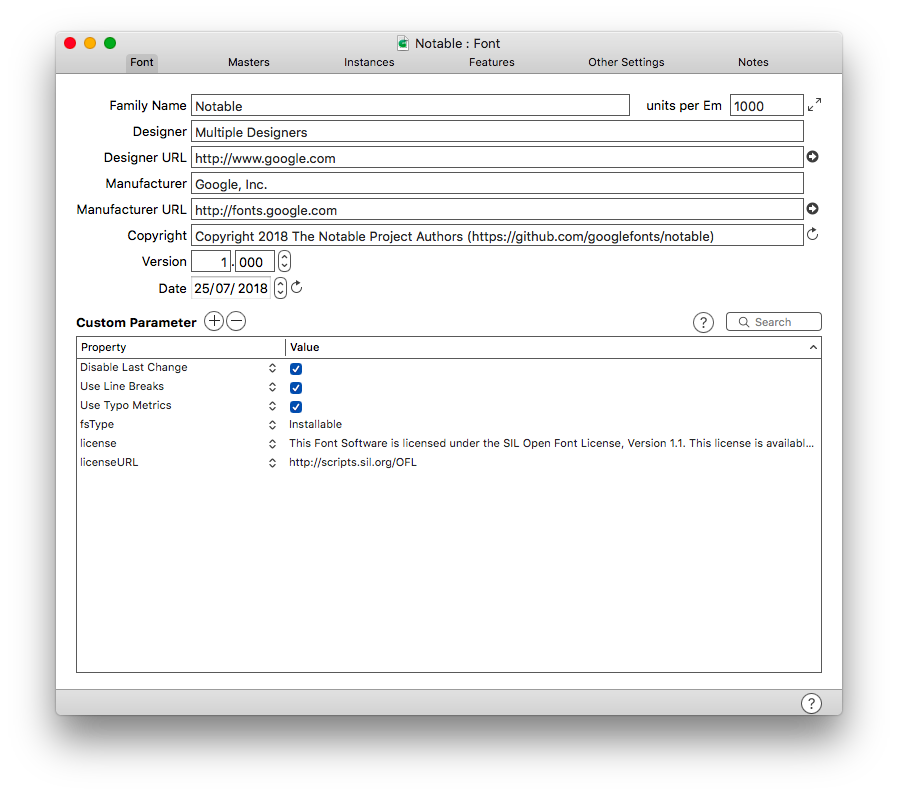This screenshot has width=898, height=795.
Task: Switch to the Instances tab
Action: coord(369,62)
